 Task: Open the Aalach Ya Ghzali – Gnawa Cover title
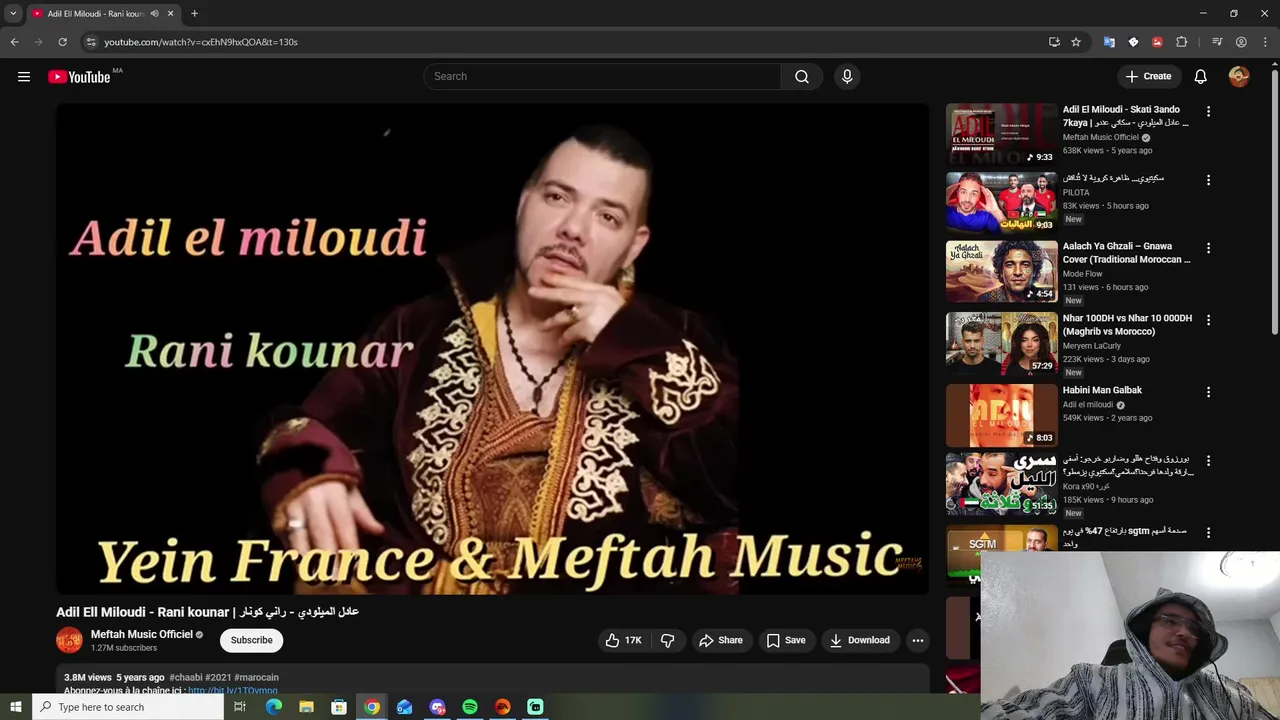pyautogui.click(x=1126, y=253)
